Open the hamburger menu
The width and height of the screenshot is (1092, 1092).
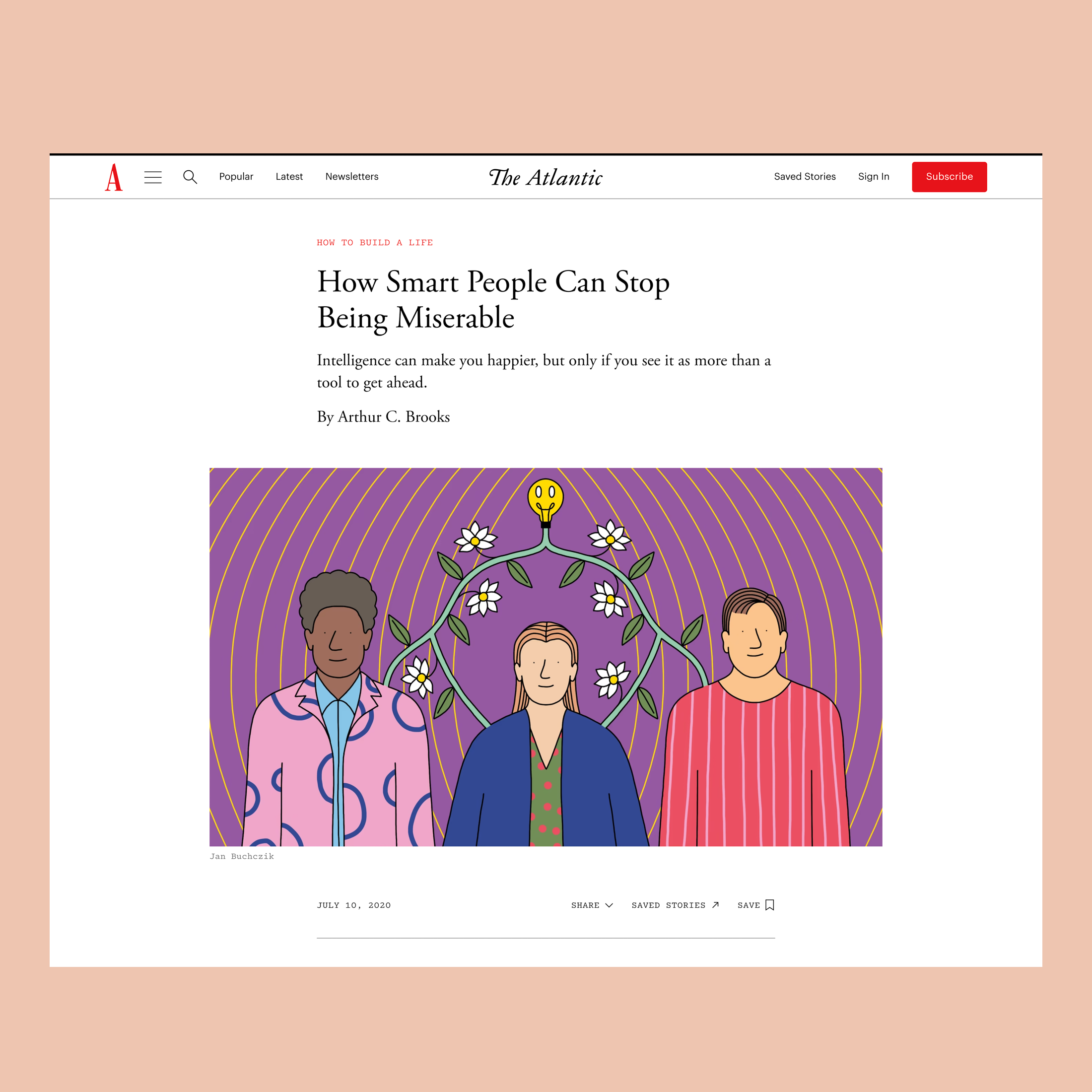click(152, 177)
